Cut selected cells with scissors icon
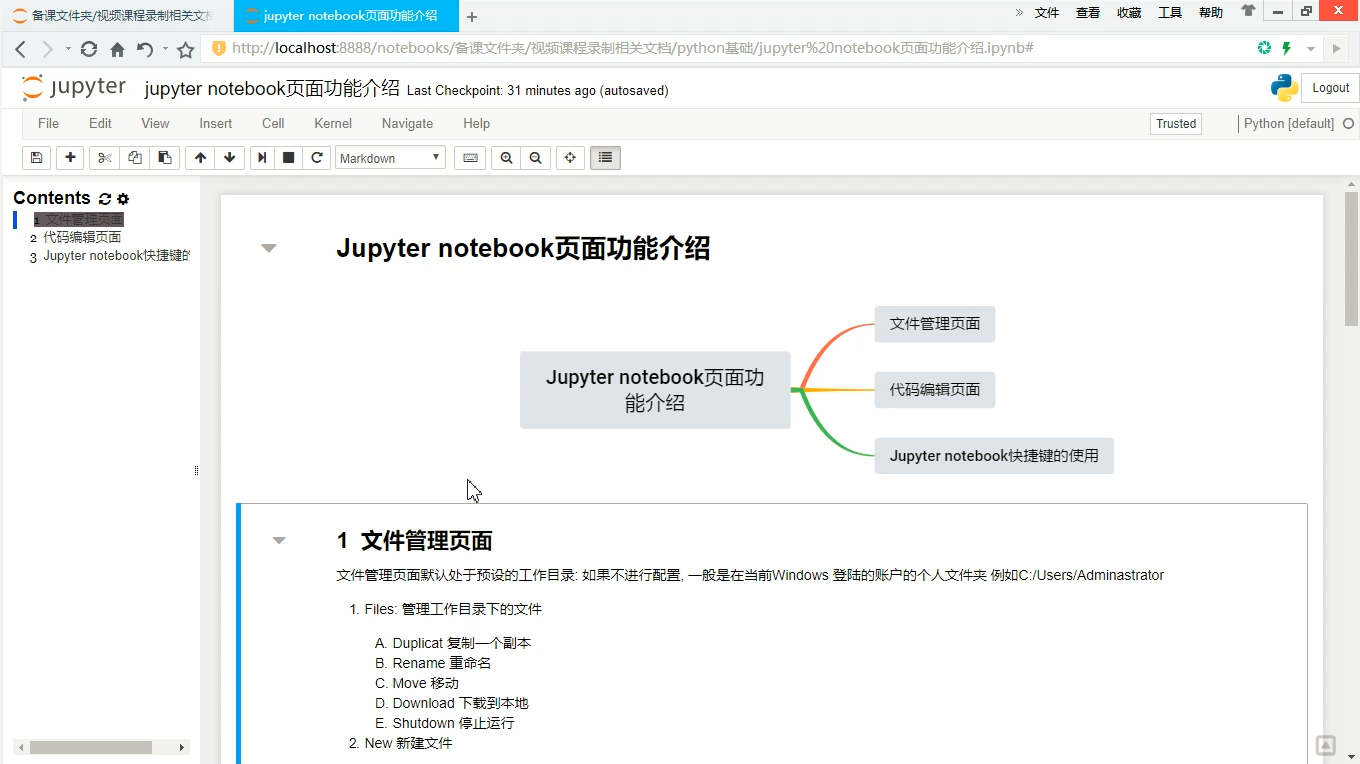Image resolution: width=1360 pixels, height=764 pixels. pyautogui.click(x=104, y=158)
